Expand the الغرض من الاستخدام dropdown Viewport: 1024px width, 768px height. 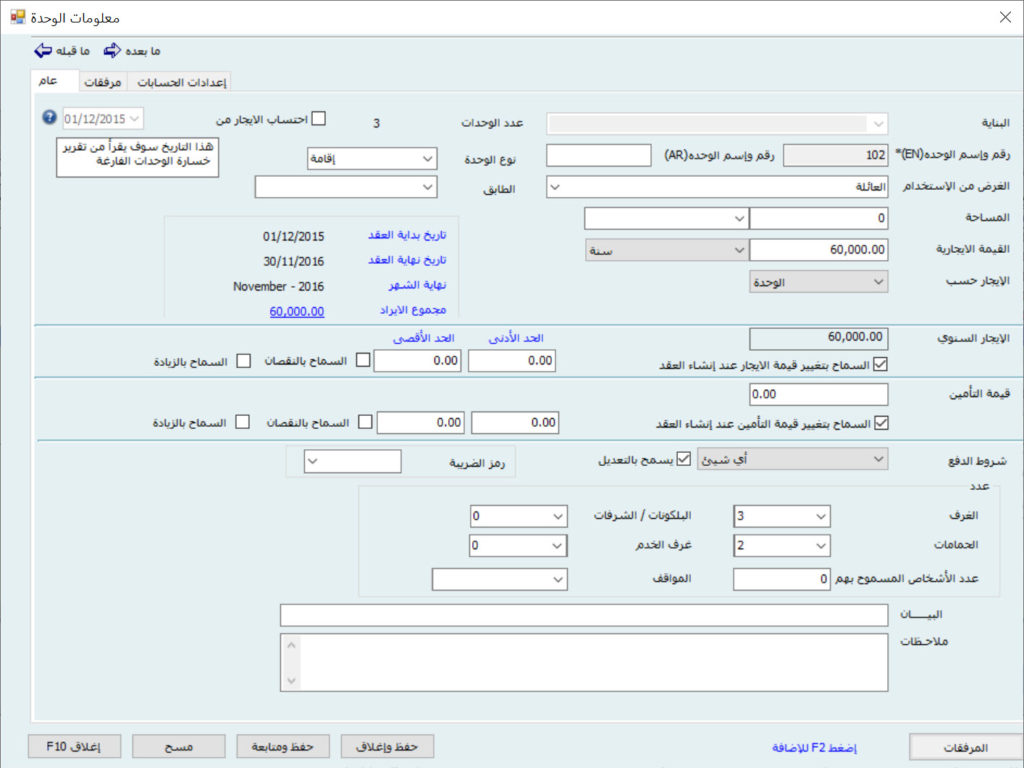(x=556, y=187)
